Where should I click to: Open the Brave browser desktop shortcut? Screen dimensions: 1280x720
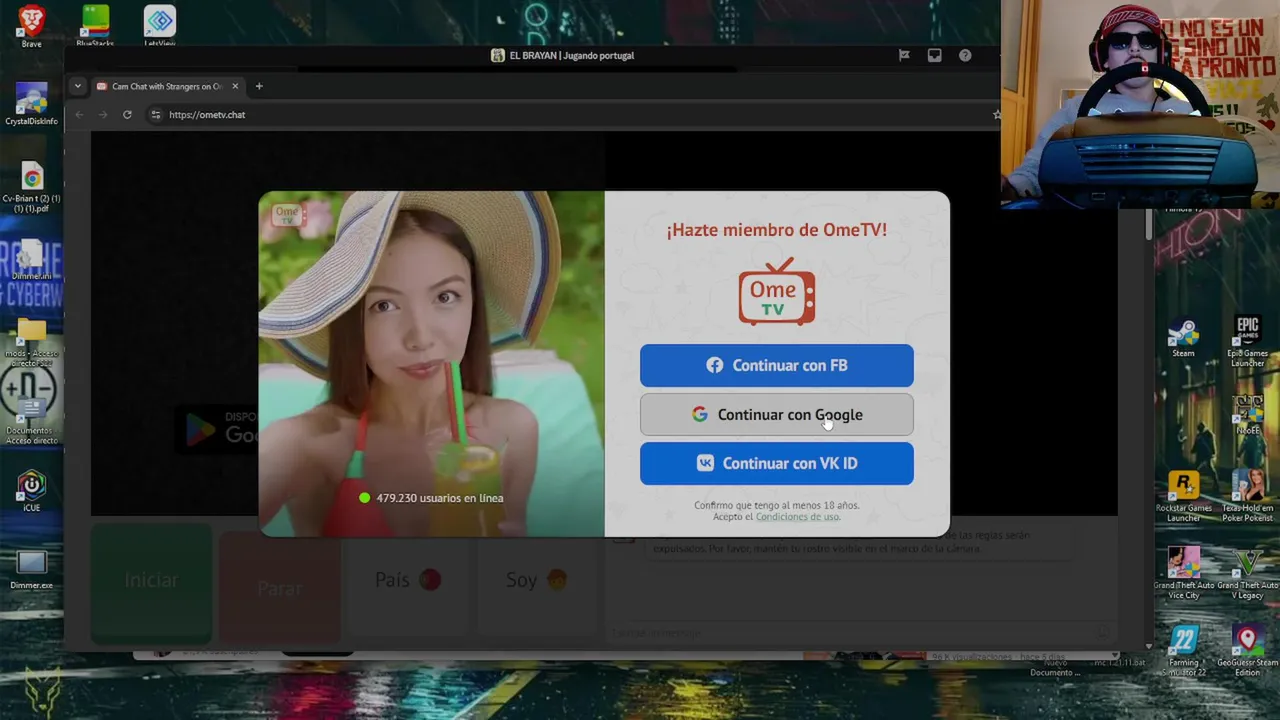coord(31,25)
